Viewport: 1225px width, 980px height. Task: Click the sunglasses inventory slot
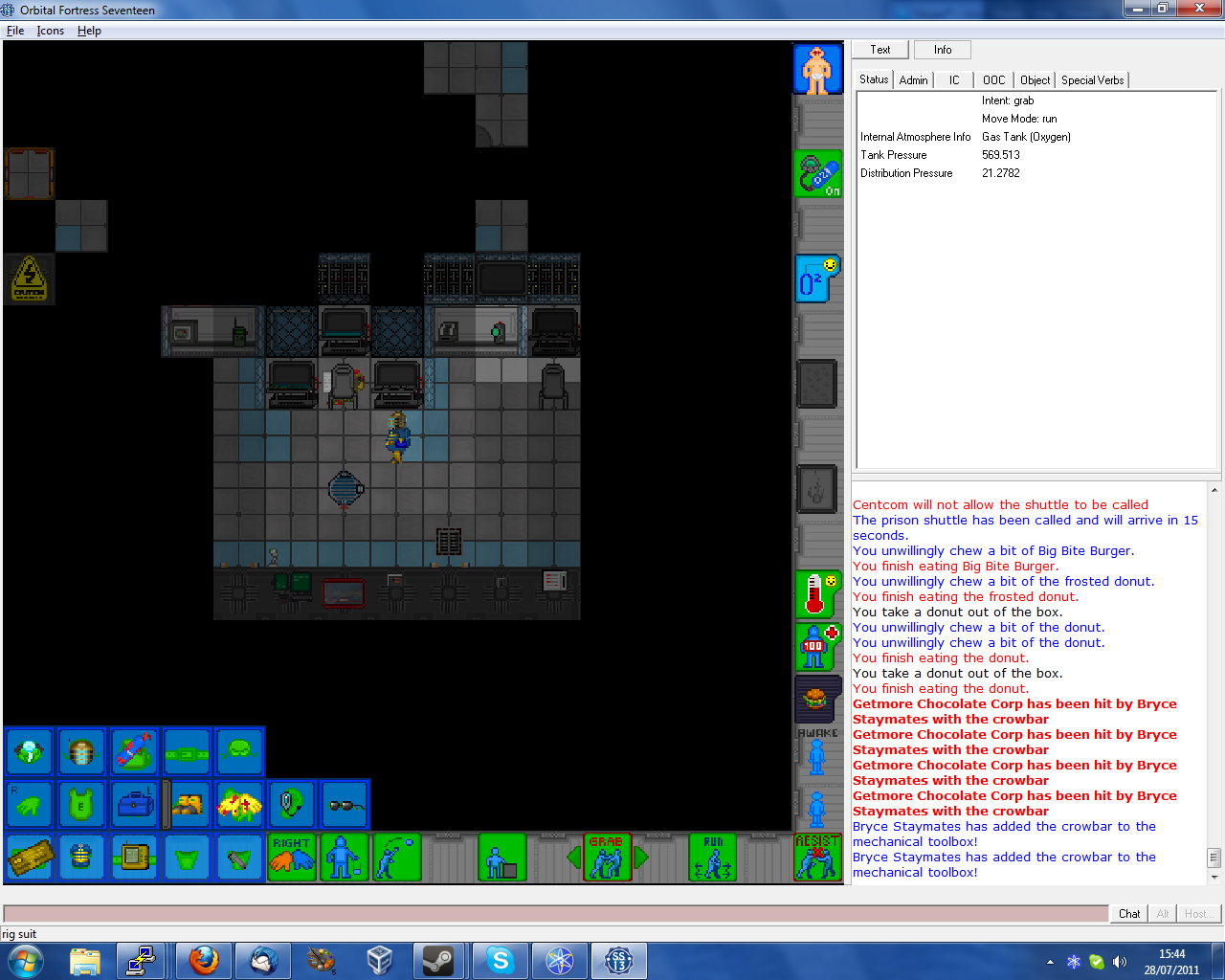345,805
